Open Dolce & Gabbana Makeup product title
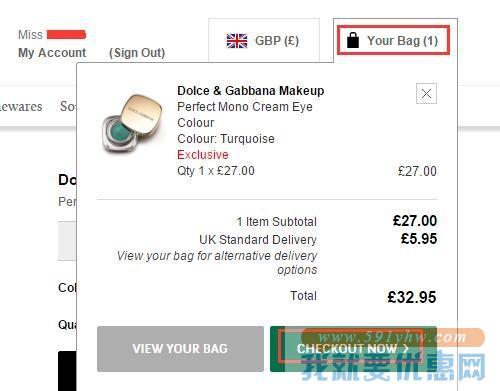500x391 pixels. 251,91
